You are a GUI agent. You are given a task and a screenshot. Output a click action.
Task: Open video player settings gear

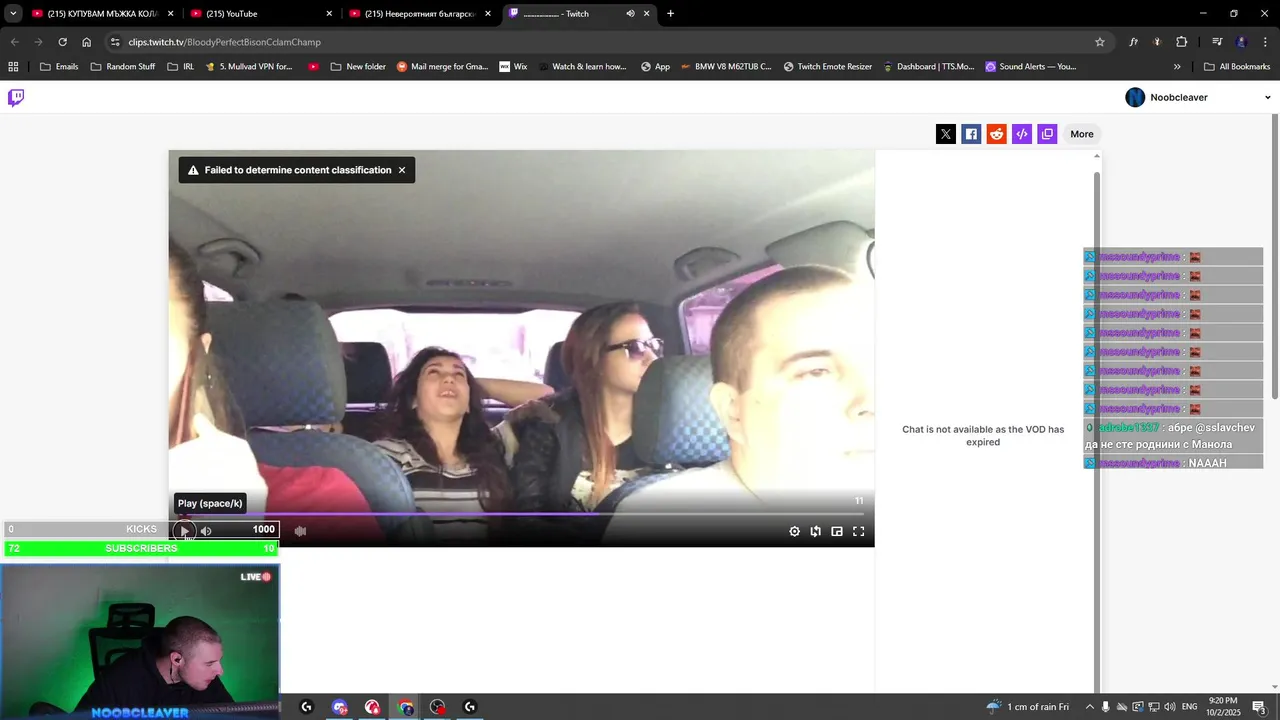click(x=795, y=531)
